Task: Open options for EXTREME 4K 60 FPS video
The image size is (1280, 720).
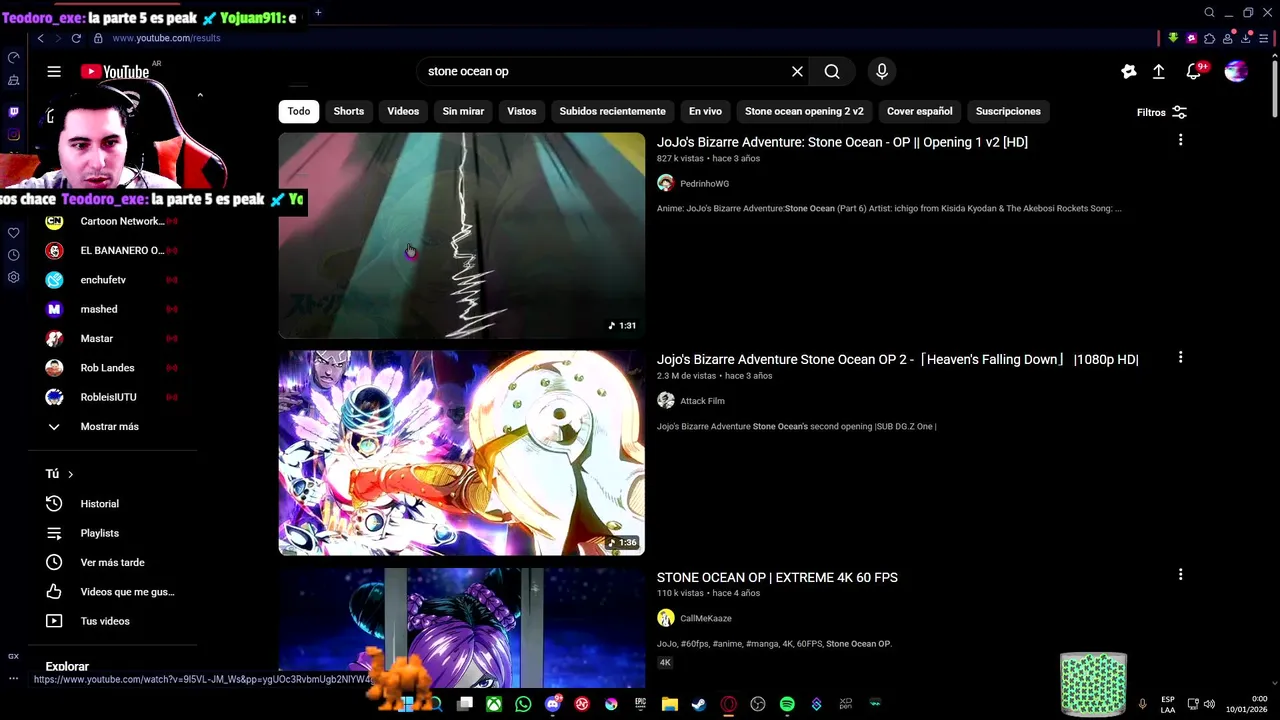Action: [1180, 574]
